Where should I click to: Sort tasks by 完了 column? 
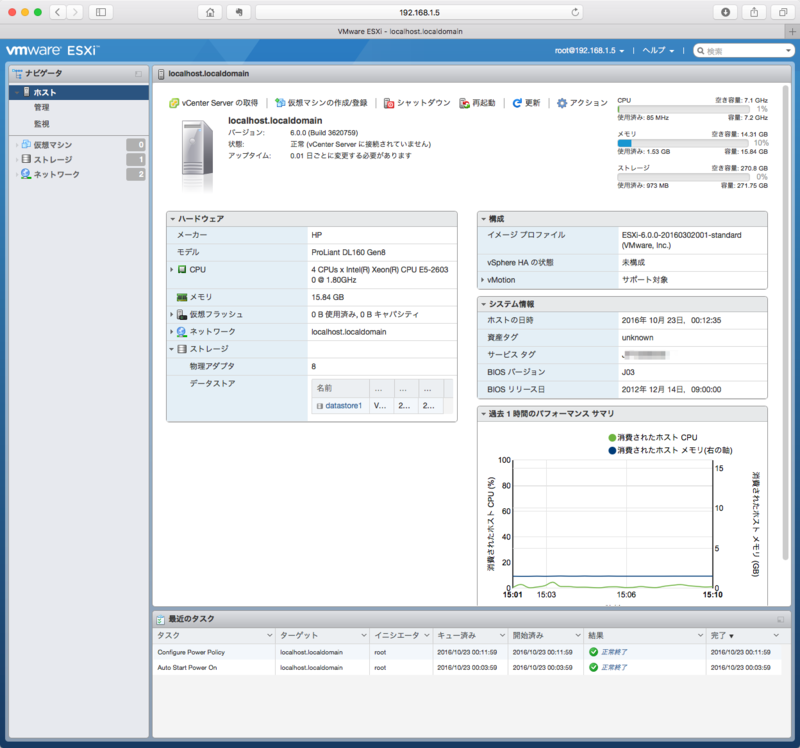744,635
